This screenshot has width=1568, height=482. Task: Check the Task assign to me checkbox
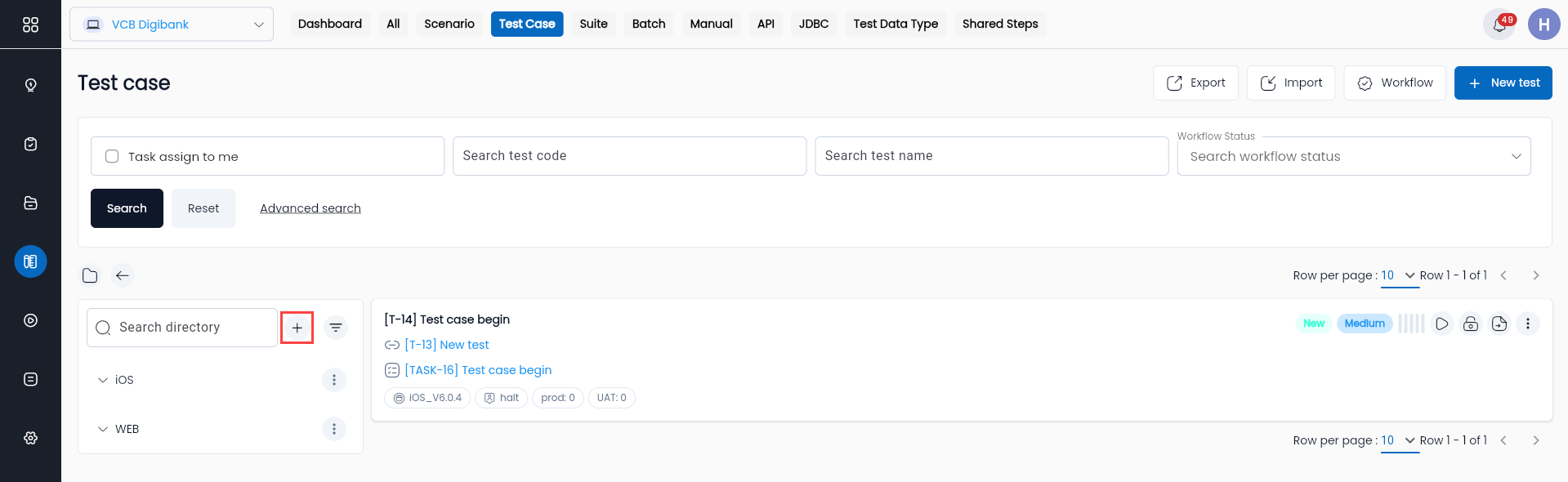pyautogui.click(x=112, y=156)
